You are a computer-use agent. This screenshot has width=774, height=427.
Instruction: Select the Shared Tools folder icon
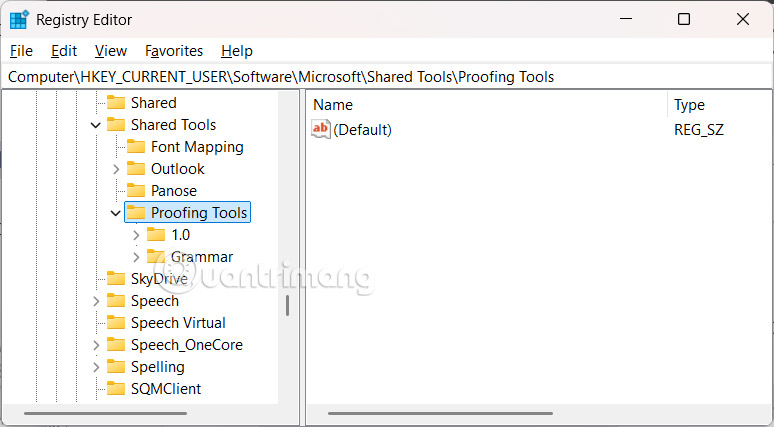click(x=116, y=125)
